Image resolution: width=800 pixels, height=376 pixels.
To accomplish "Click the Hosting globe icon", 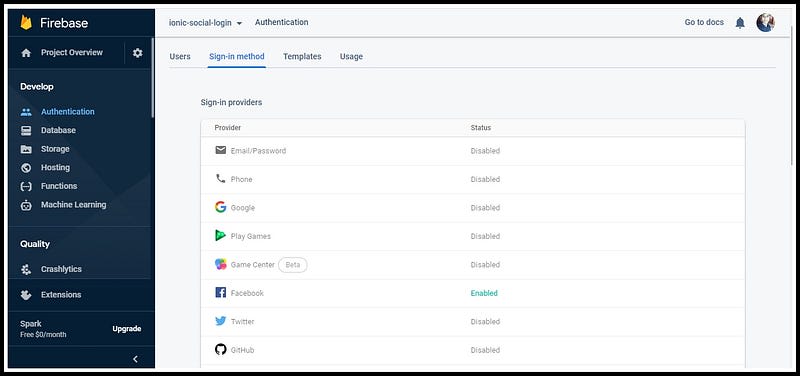I will click(26, 168).
